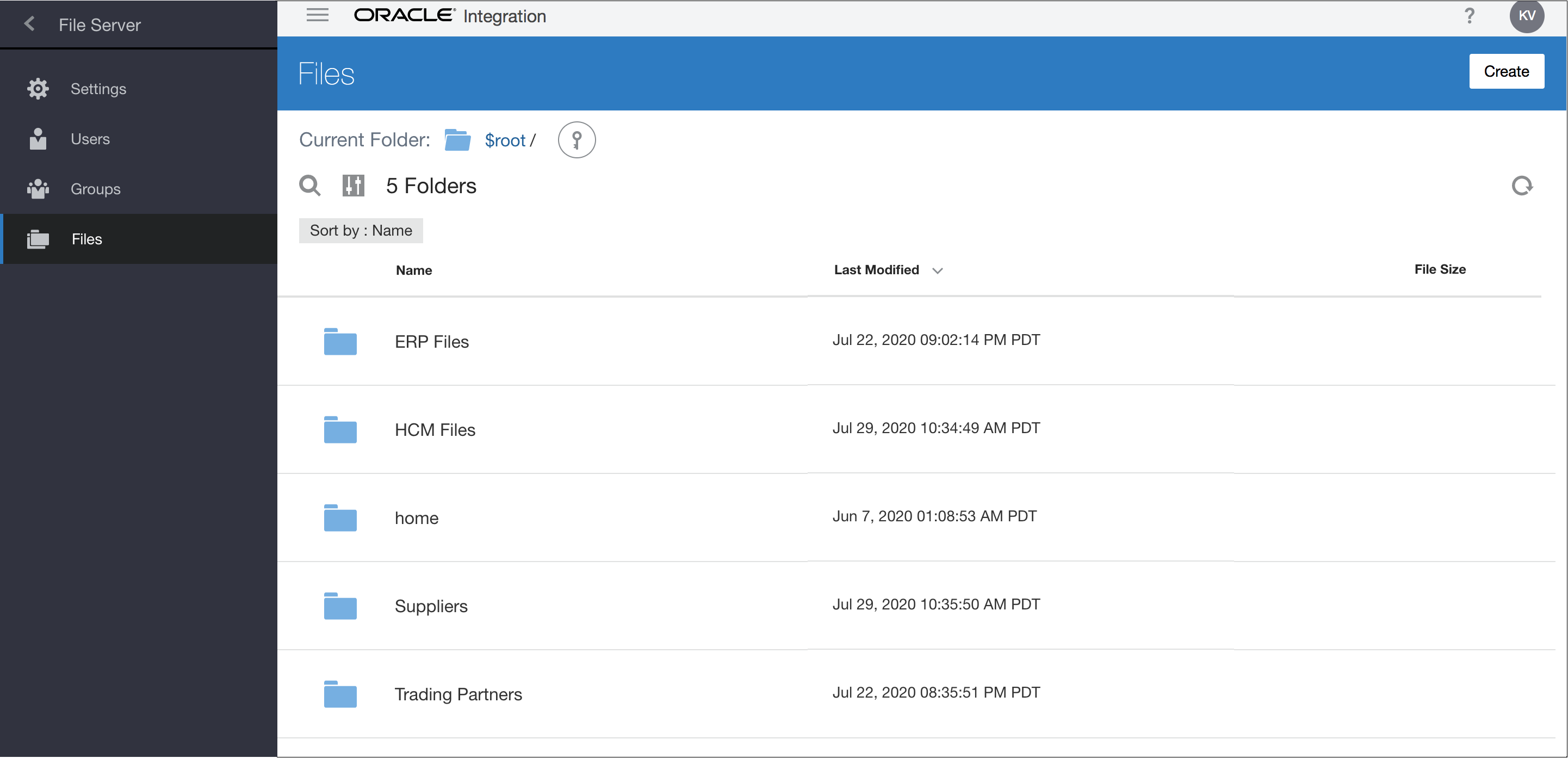Click the KV user avatar
The height and width of the screenshot is (758, 1568).
pos(1527,16)
